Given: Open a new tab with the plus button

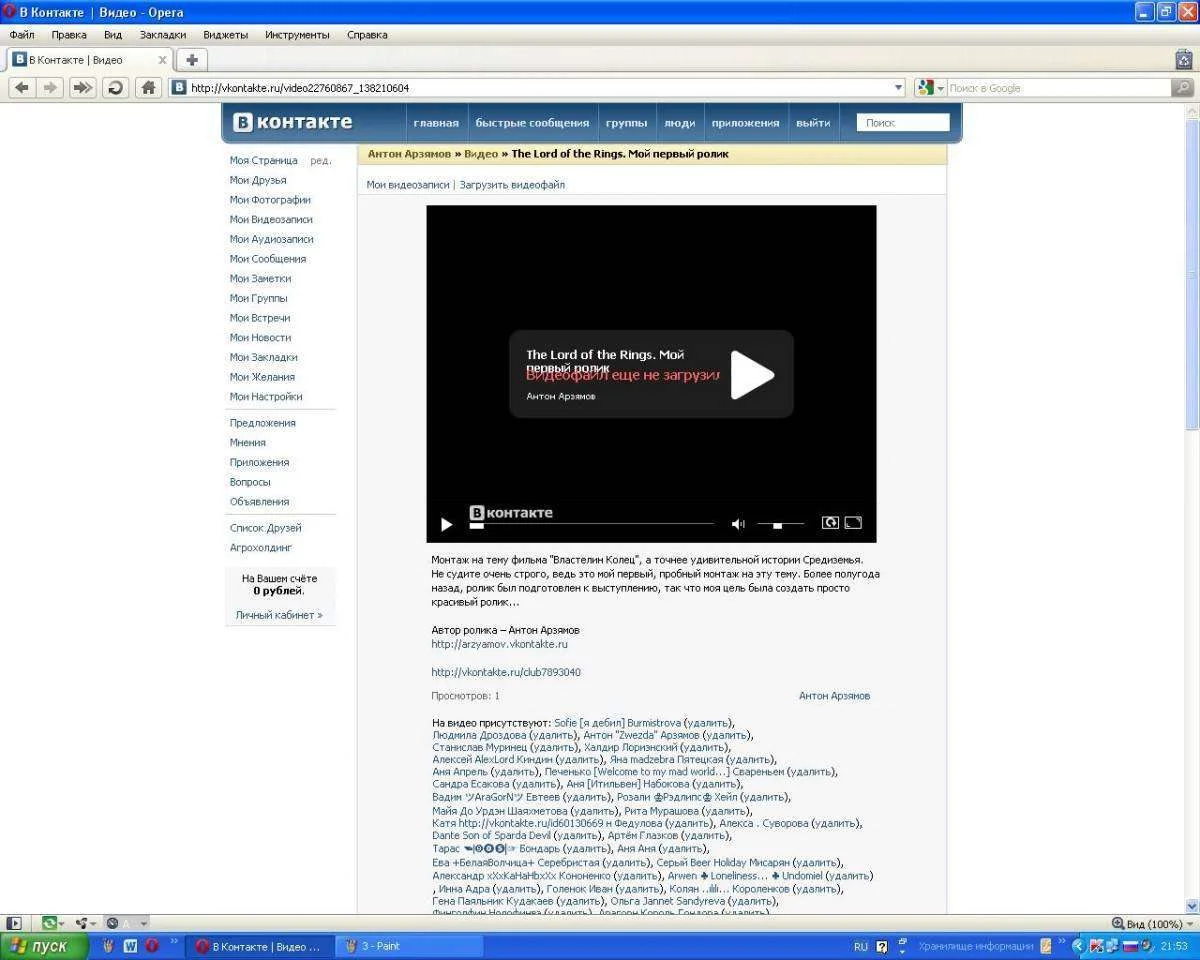Looking at the screenshot, I should pyautogui.click(x=192, y=60).
